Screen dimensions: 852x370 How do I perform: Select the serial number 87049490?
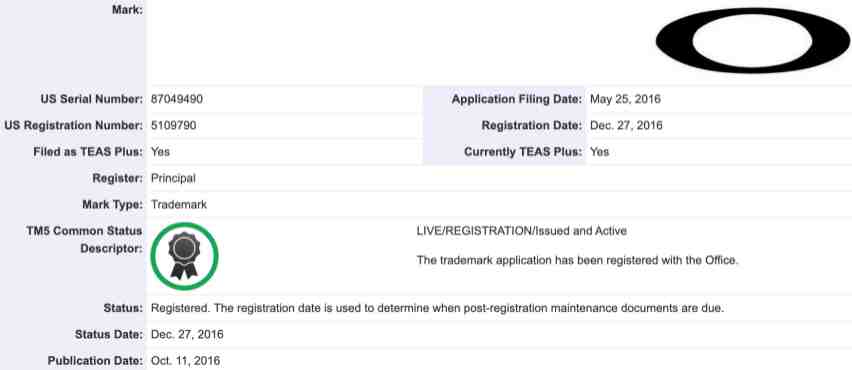click(x=177, y=99)
